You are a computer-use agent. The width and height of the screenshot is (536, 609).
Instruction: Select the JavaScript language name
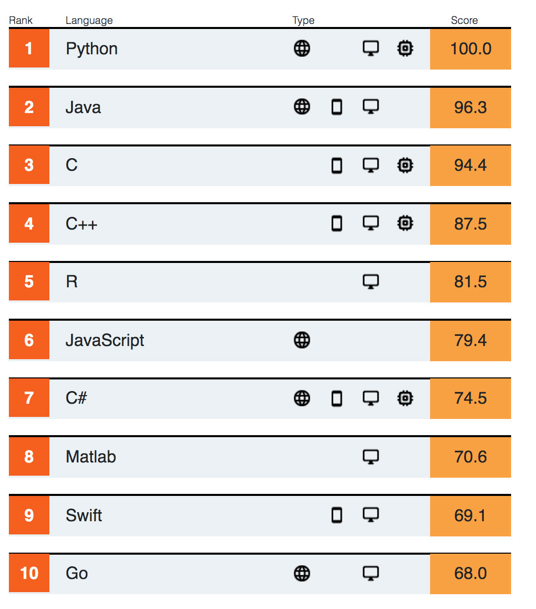coord(105,341)
